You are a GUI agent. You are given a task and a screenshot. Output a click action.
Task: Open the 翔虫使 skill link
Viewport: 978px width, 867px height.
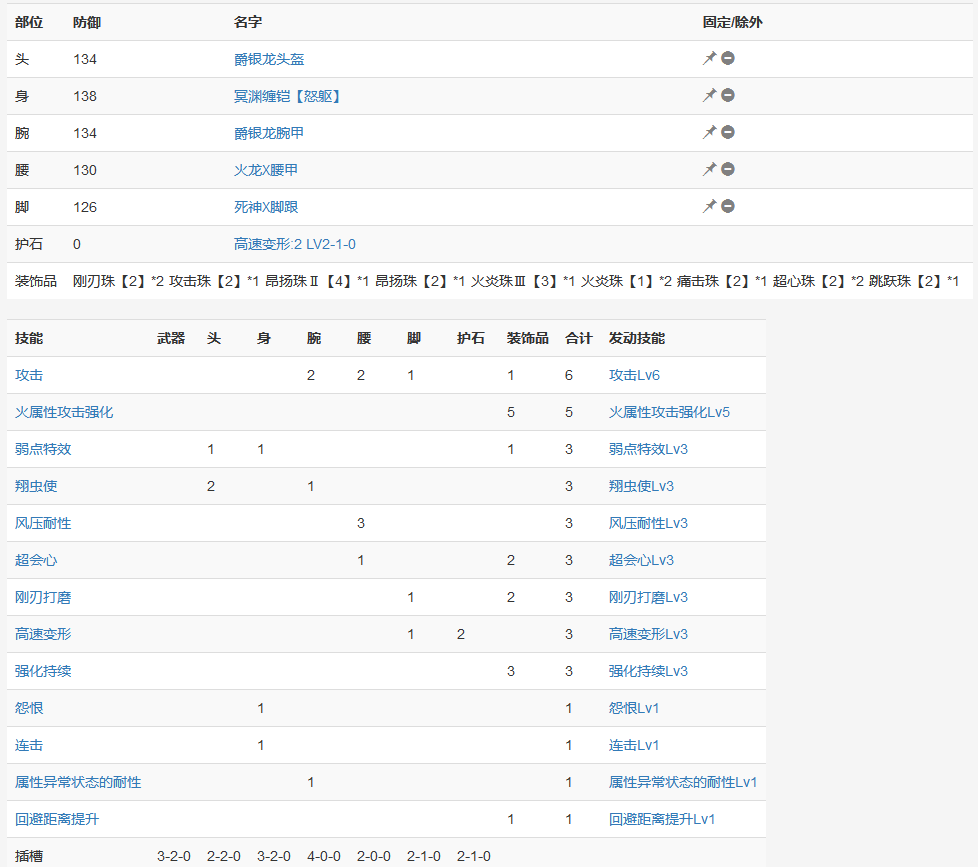pyautogui.click(x=36, y=486)
